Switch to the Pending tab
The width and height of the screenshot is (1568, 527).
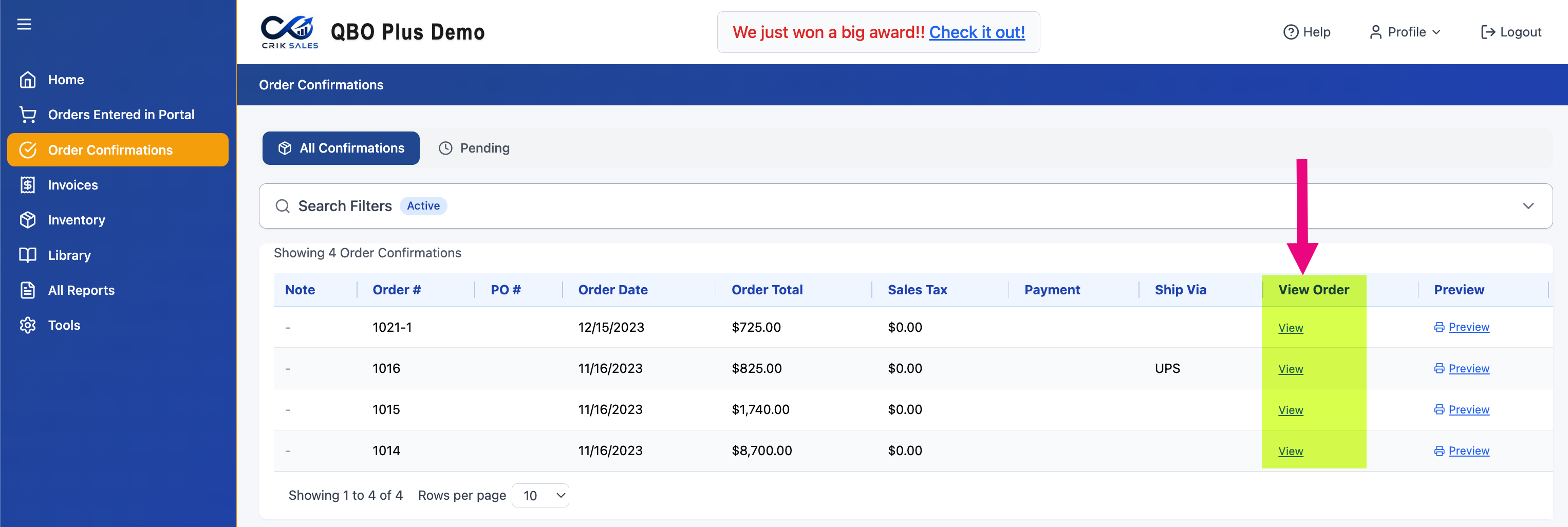click(x=474, y=148)
